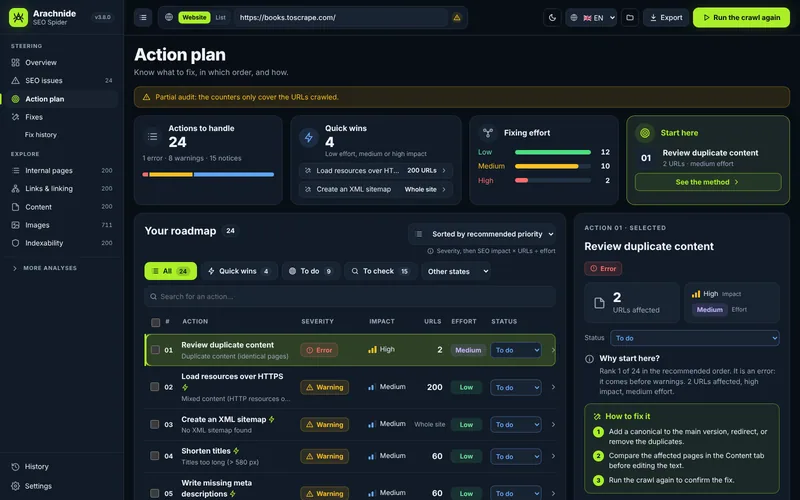The height and width of the screenshot is (500, 800).
Task: Expand Shorten titles row with its chevron
Action: tap(553, 456)
